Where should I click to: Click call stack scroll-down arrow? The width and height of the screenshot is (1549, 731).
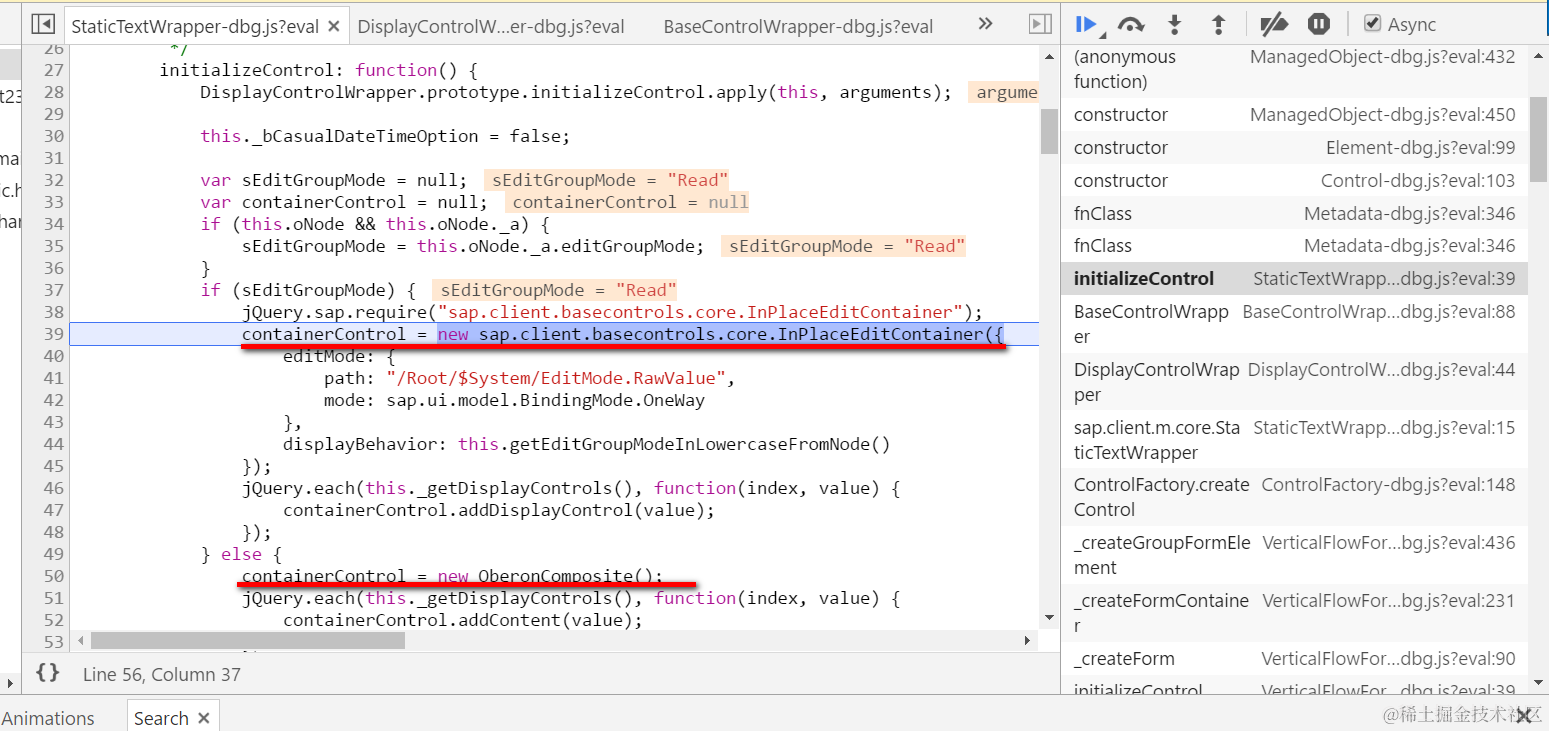pos(1538,685)
